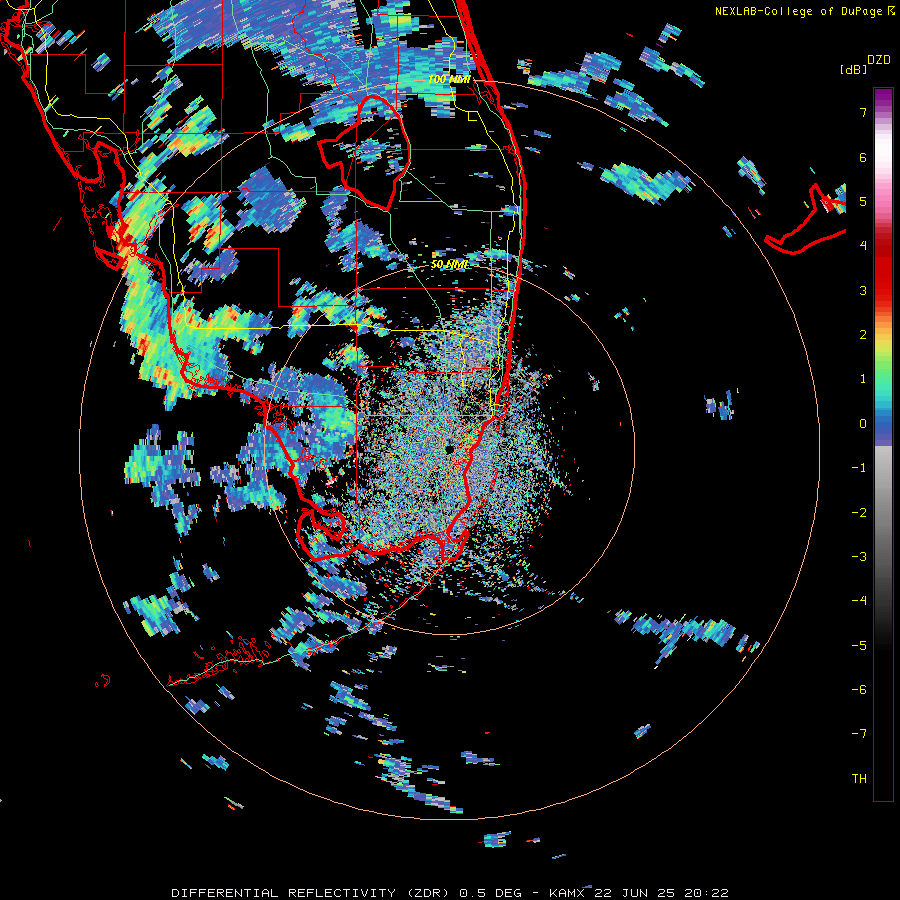Click the 1 value on color scale
Screen dimensions: 900x900
point(863,379)
